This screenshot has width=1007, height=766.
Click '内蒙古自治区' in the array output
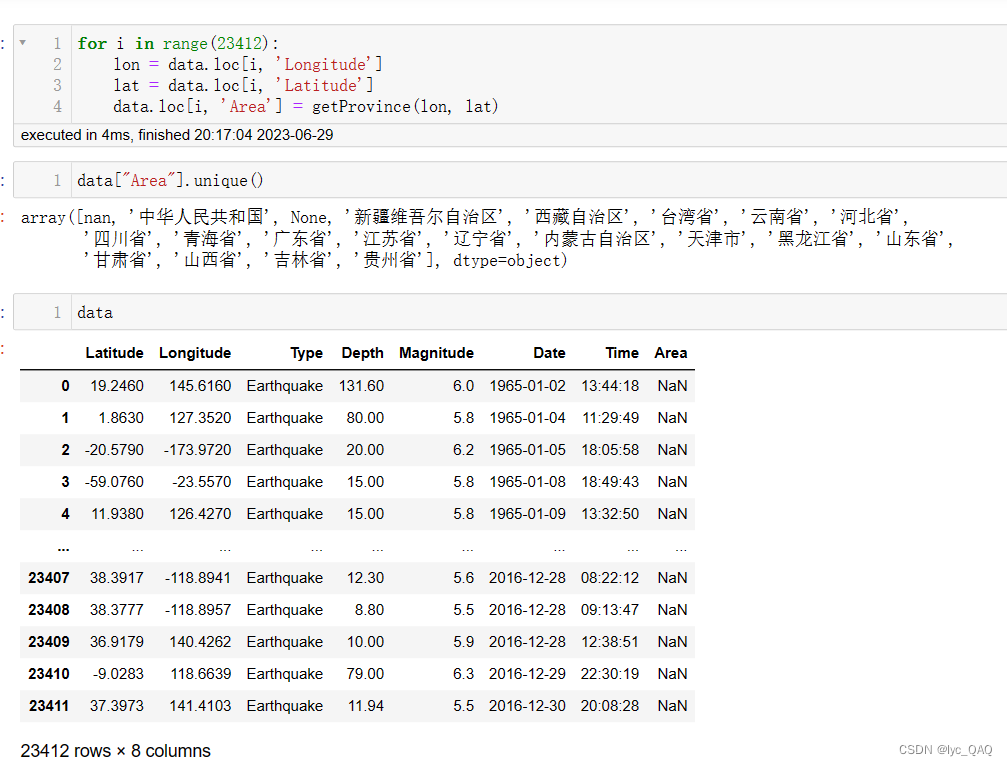point(597,239)
